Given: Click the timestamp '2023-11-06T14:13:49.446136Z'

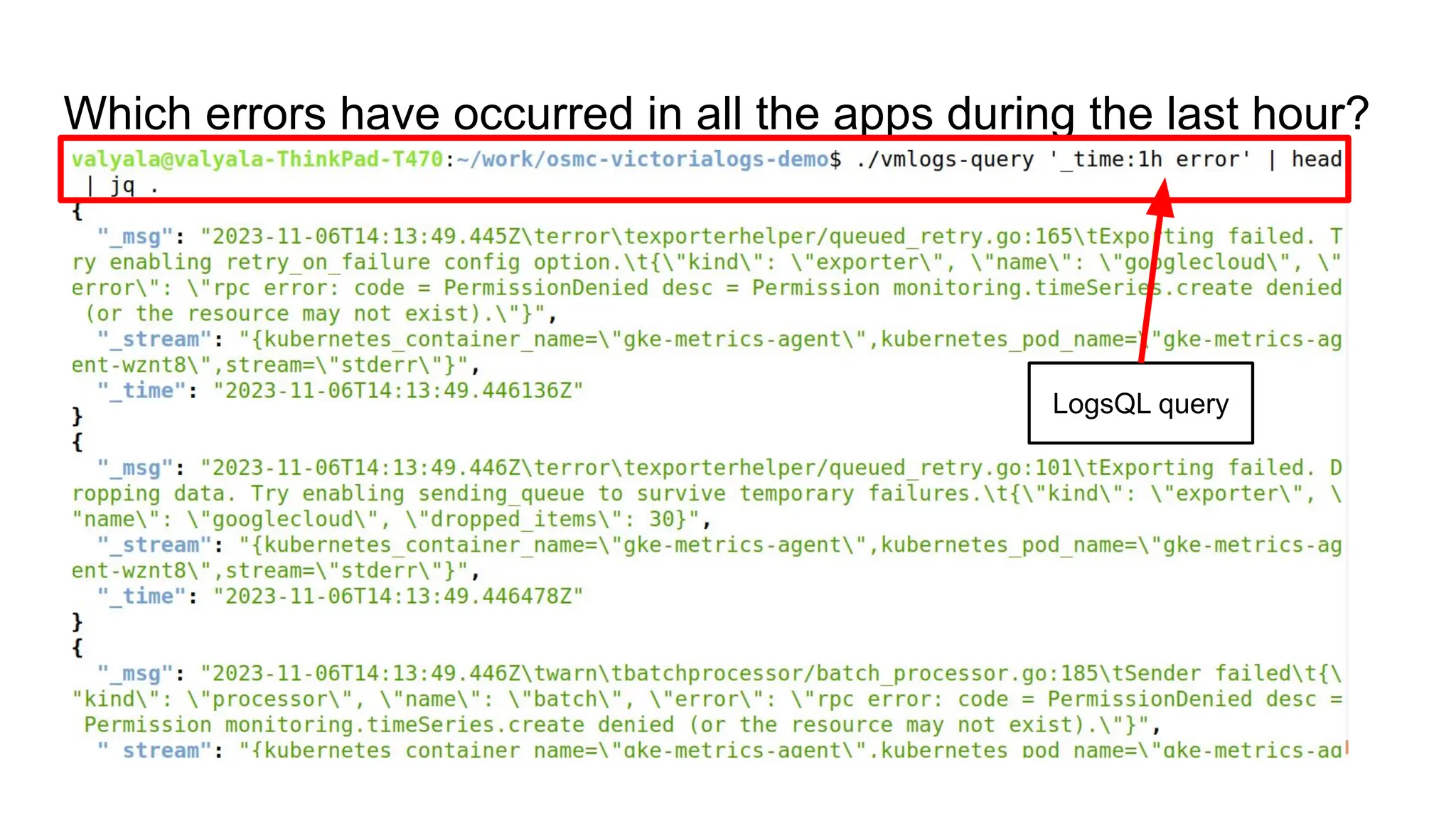Looking at the screenshot, I should tap(398, 390).
